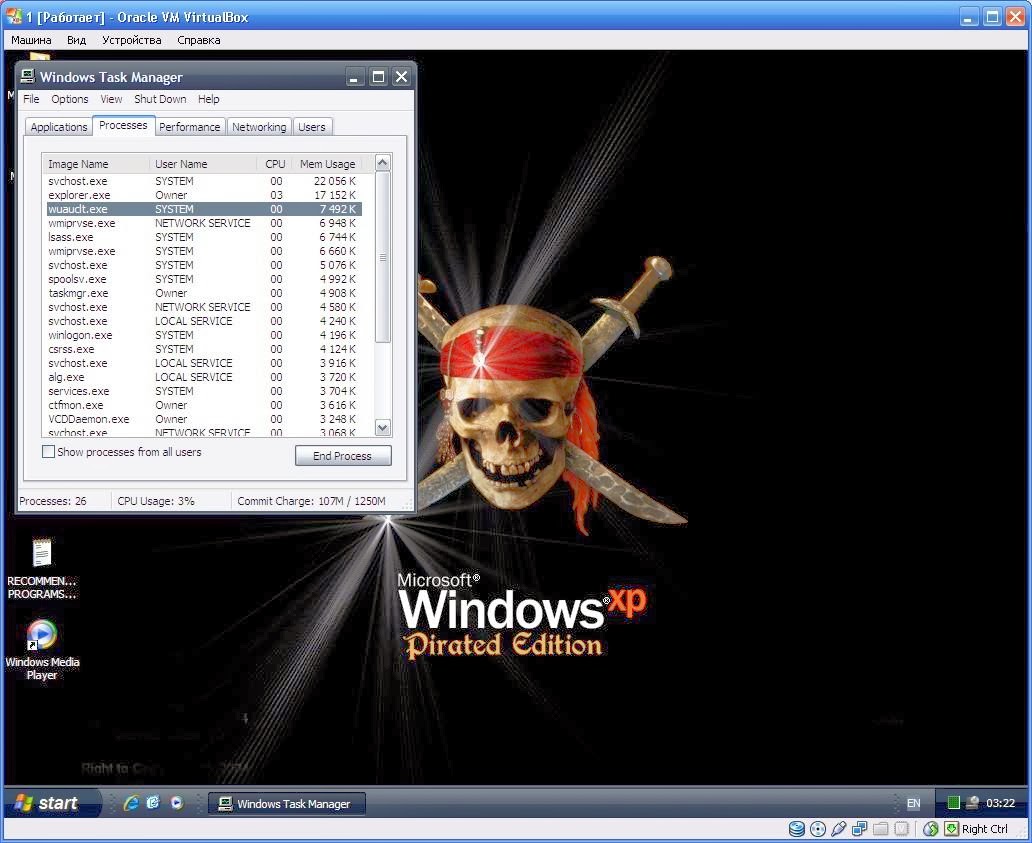Click the Task Manager title bar computer icon
1032x843 pixels.
click(x=28, y=76)
